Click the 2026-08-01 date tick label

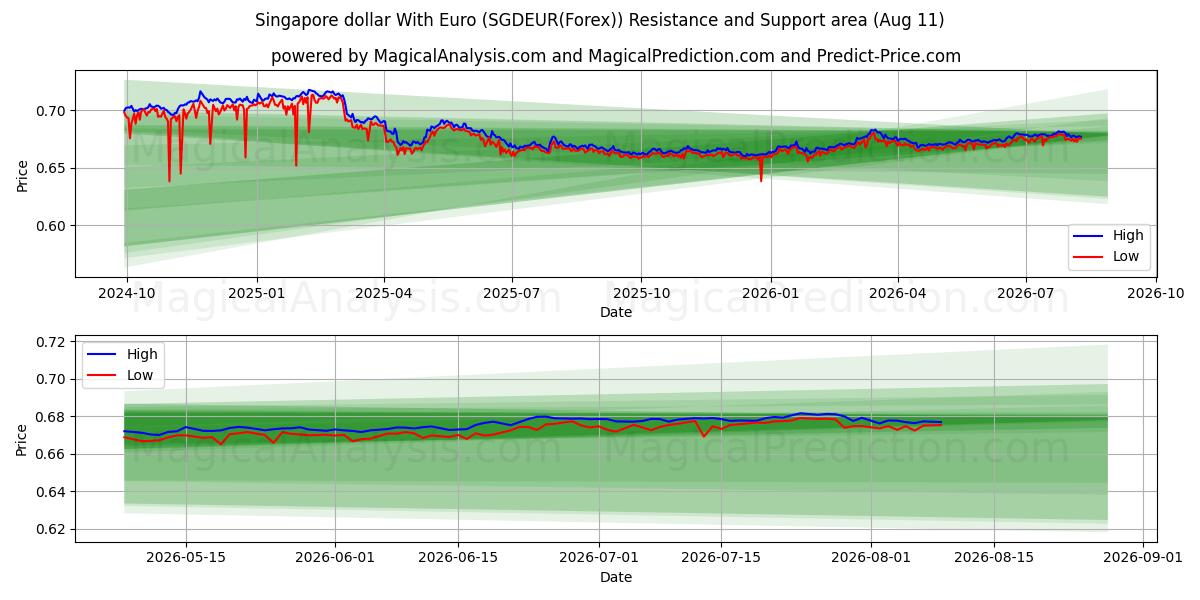873,558
